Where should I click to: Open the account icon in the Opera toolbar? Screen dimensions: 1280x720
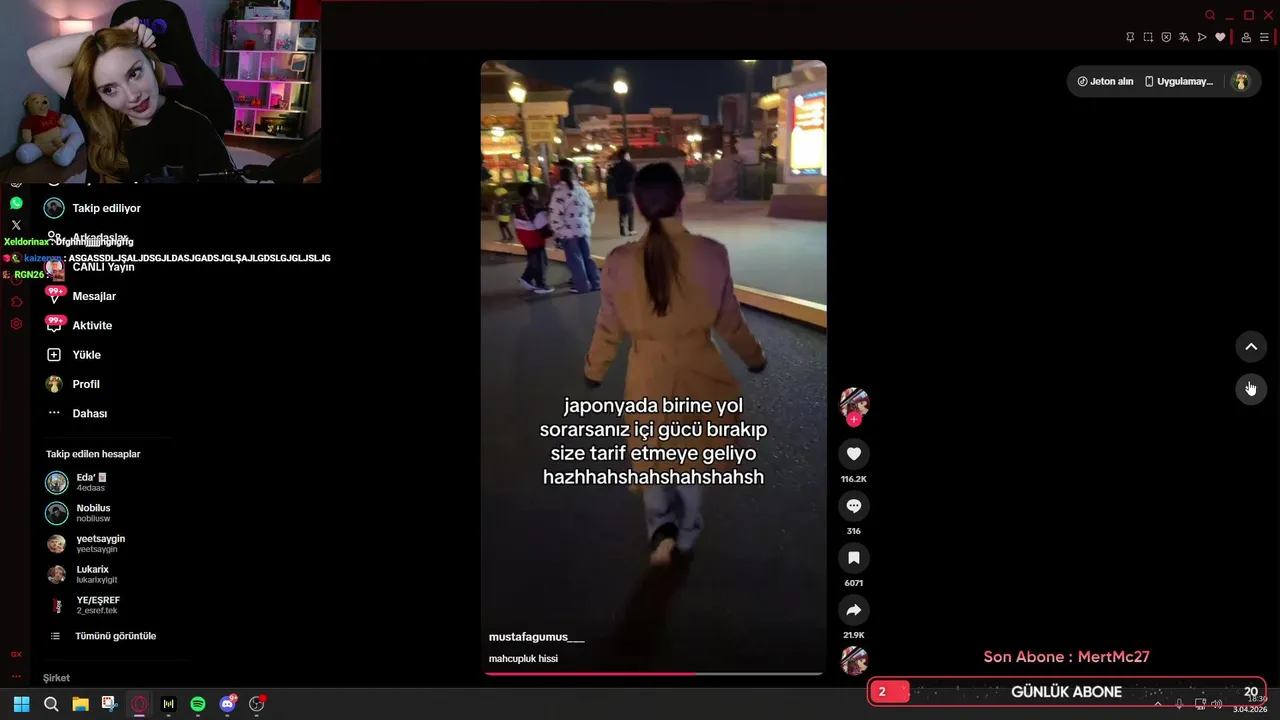click(x=1246, y=37)
